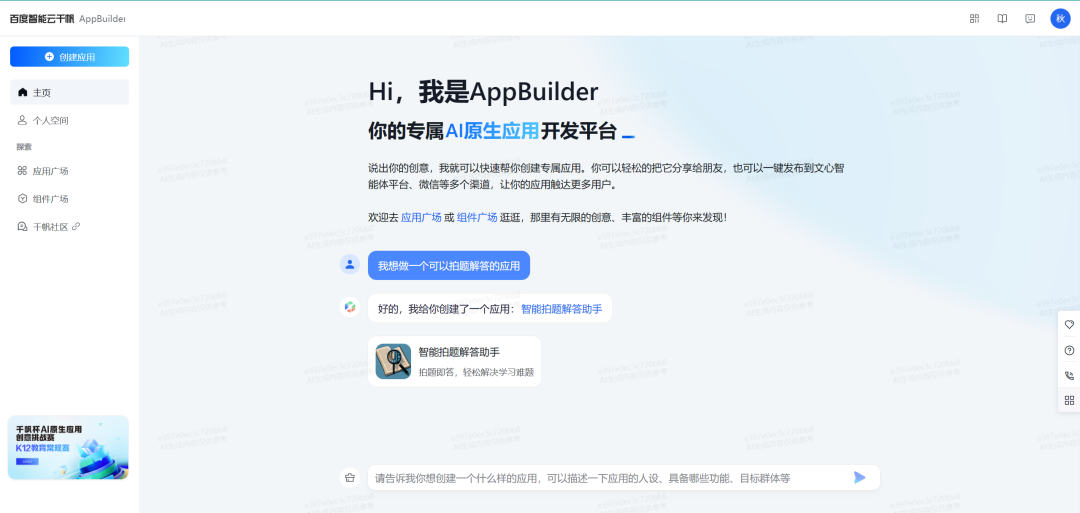
Task: Click the hexagon icon beside 组件广场
Action: (x=23, y=199)
